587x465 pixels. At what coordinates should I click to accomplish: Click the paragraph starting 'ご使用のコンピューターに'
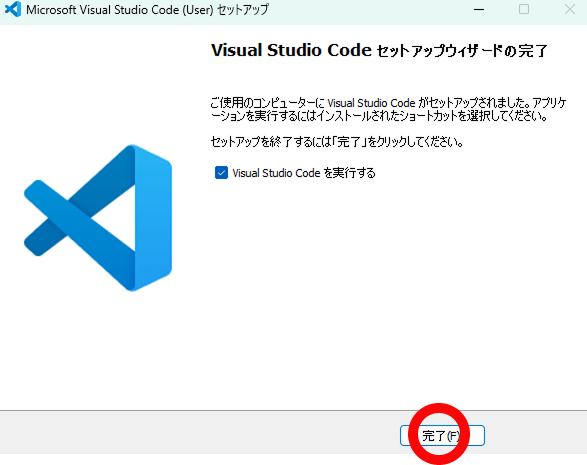(x=389, y=109)
